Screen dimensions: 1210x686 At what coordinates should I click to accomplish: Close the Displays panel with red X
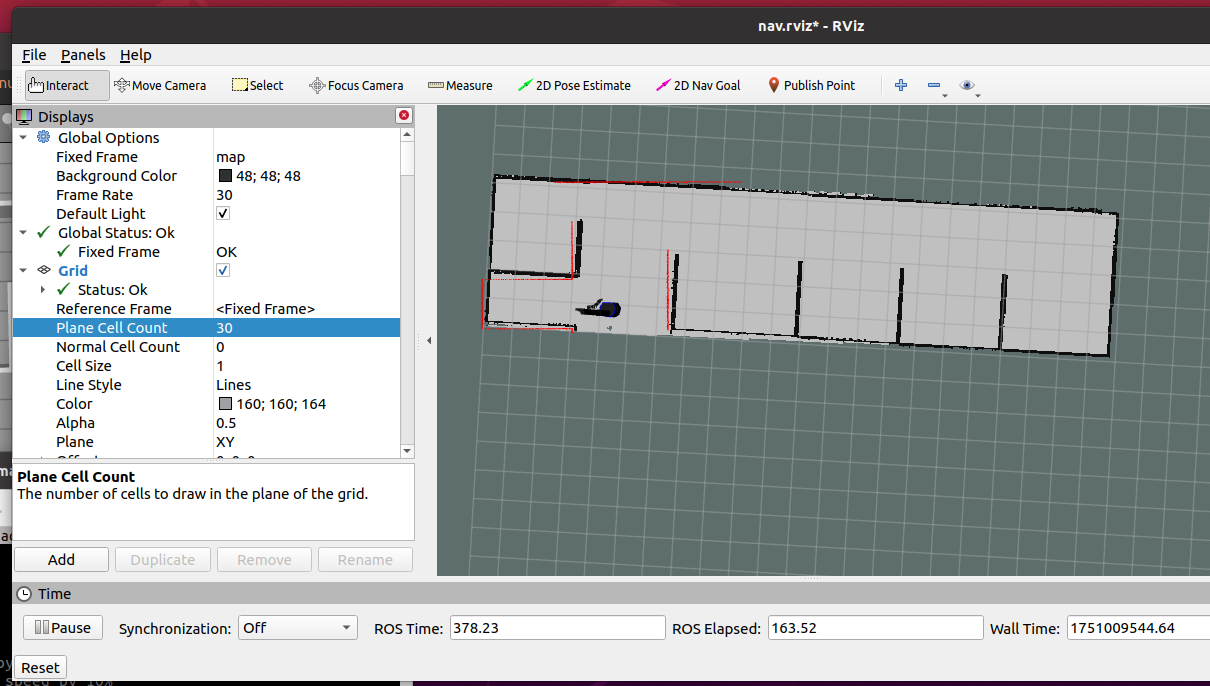coord(404,116)
